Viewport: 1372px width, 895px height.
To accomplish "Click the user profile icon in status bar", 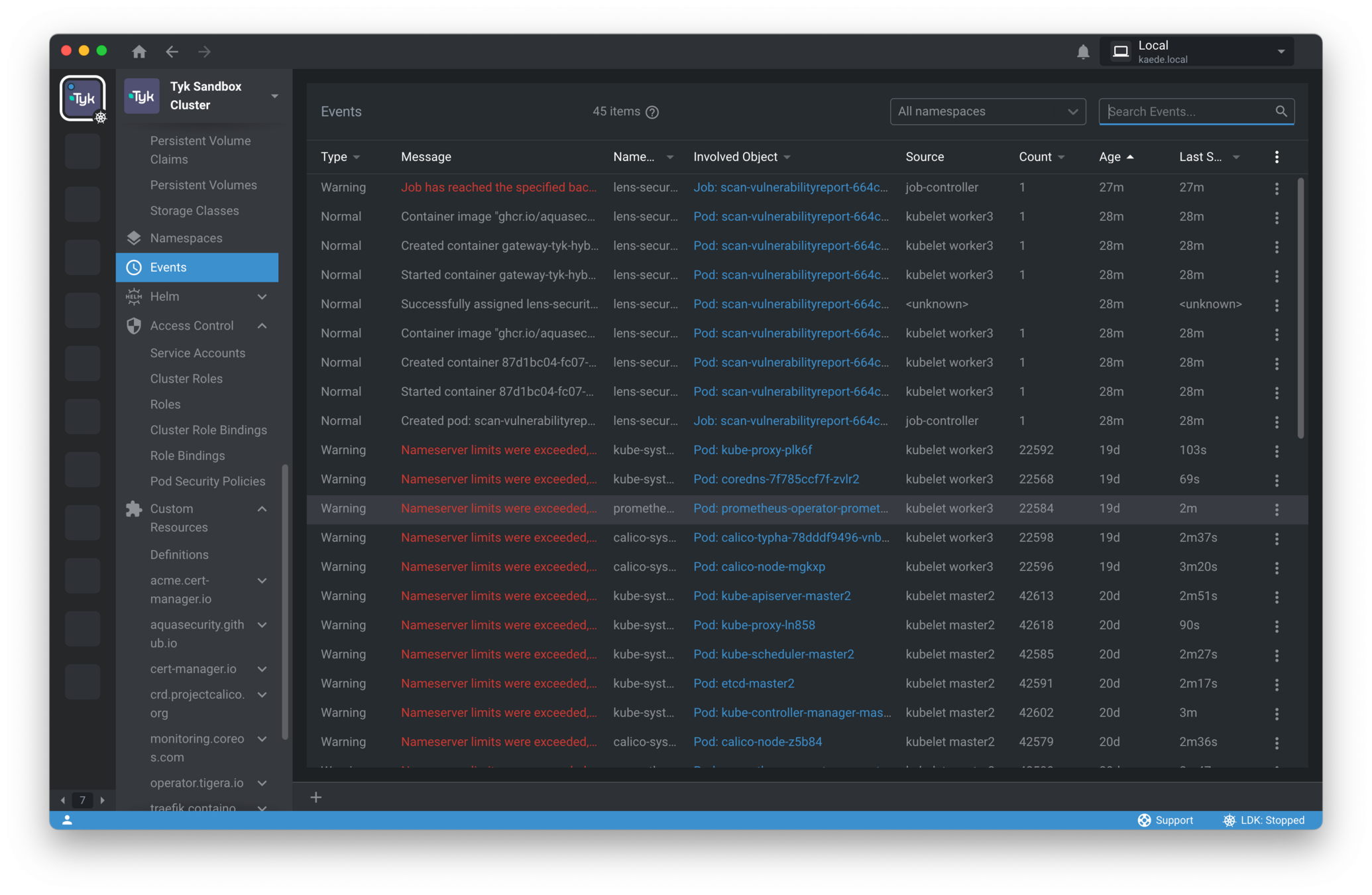I will (67, 820).
